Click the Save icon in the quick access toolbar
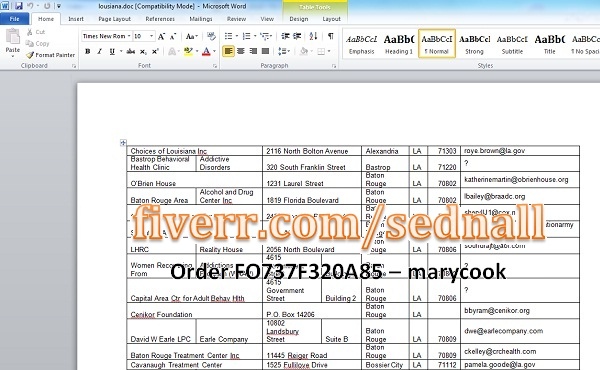Image resolution: width=600 pixels, height=370 pixels. [18, 6]
